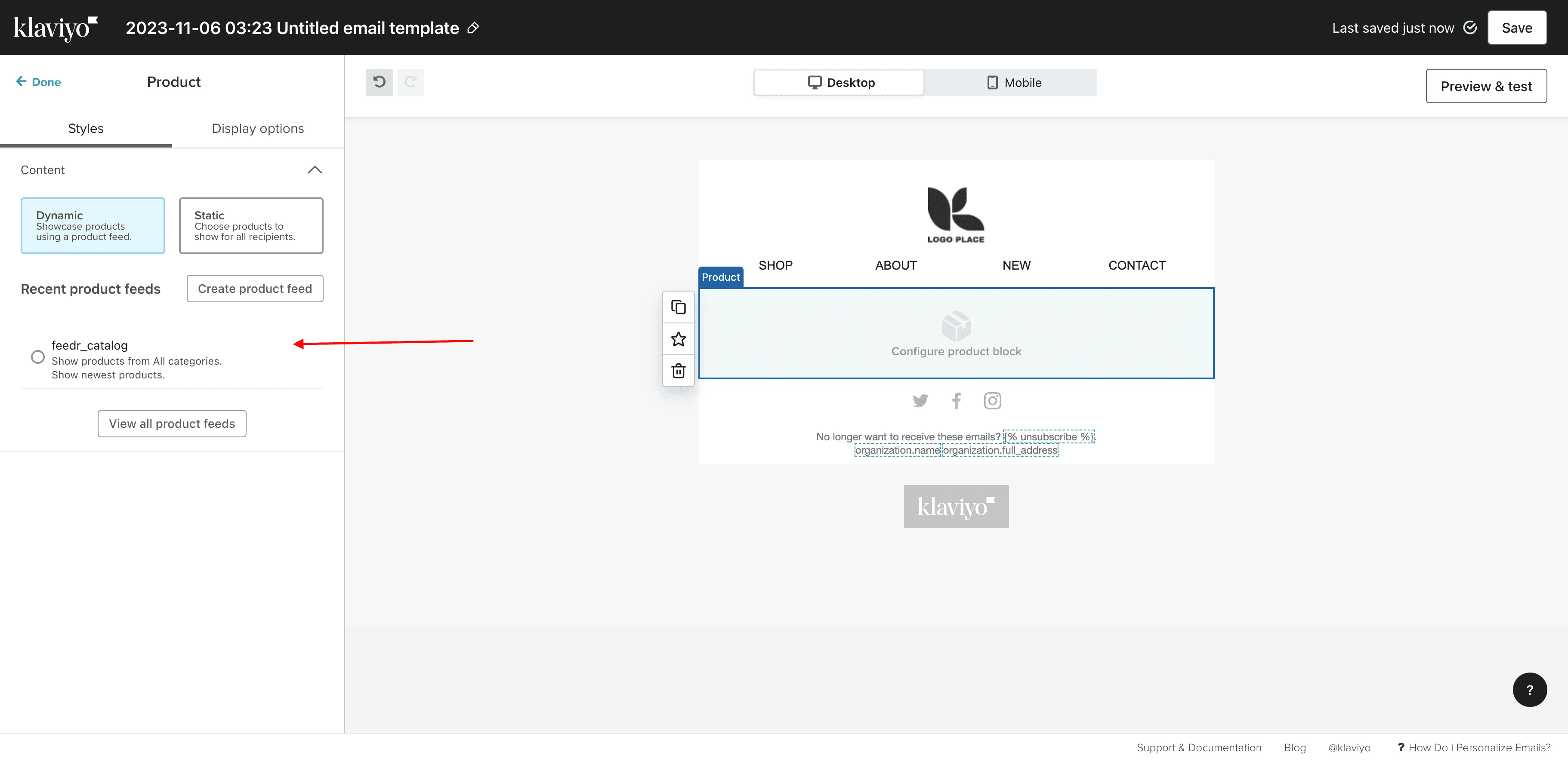Open the Display options tab

tap(258, 128)
